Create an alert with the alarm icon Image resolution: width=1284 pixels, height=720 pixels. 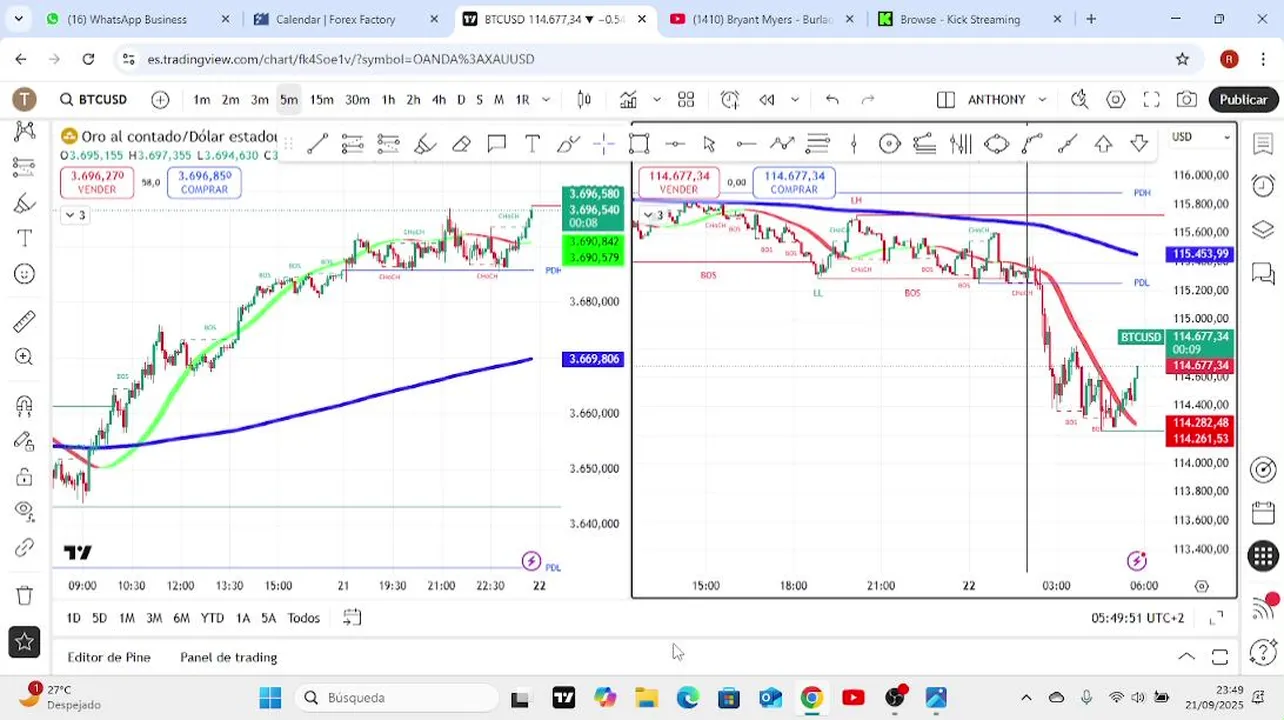pos(730,100)
